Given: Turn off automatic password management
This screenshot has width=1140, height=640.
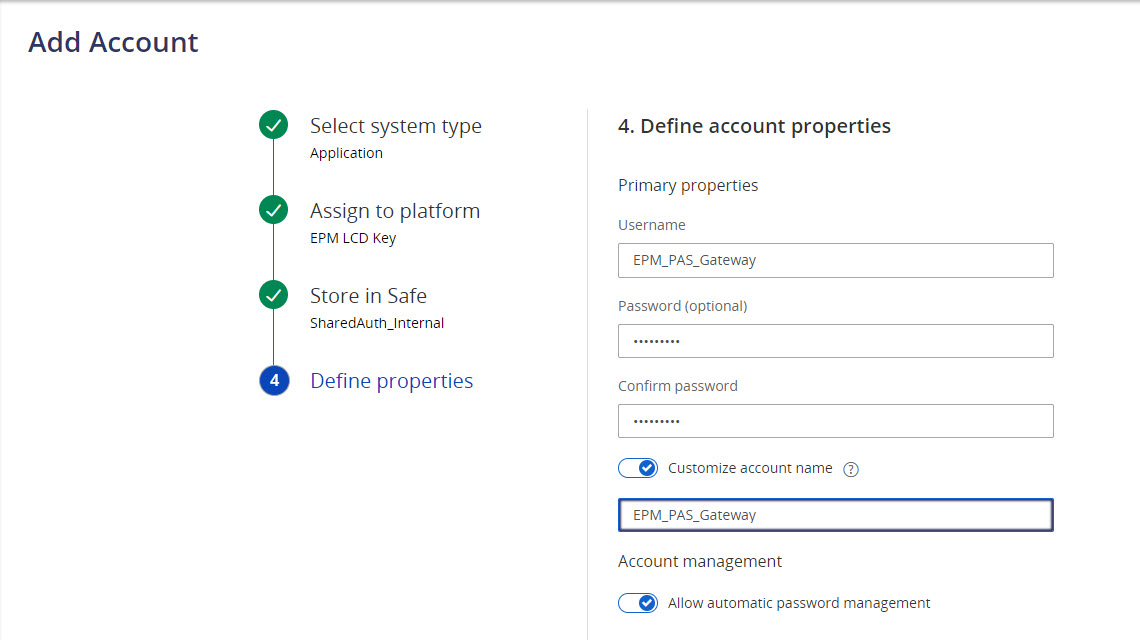Looking at the screenshot, I should click(638, 602).
